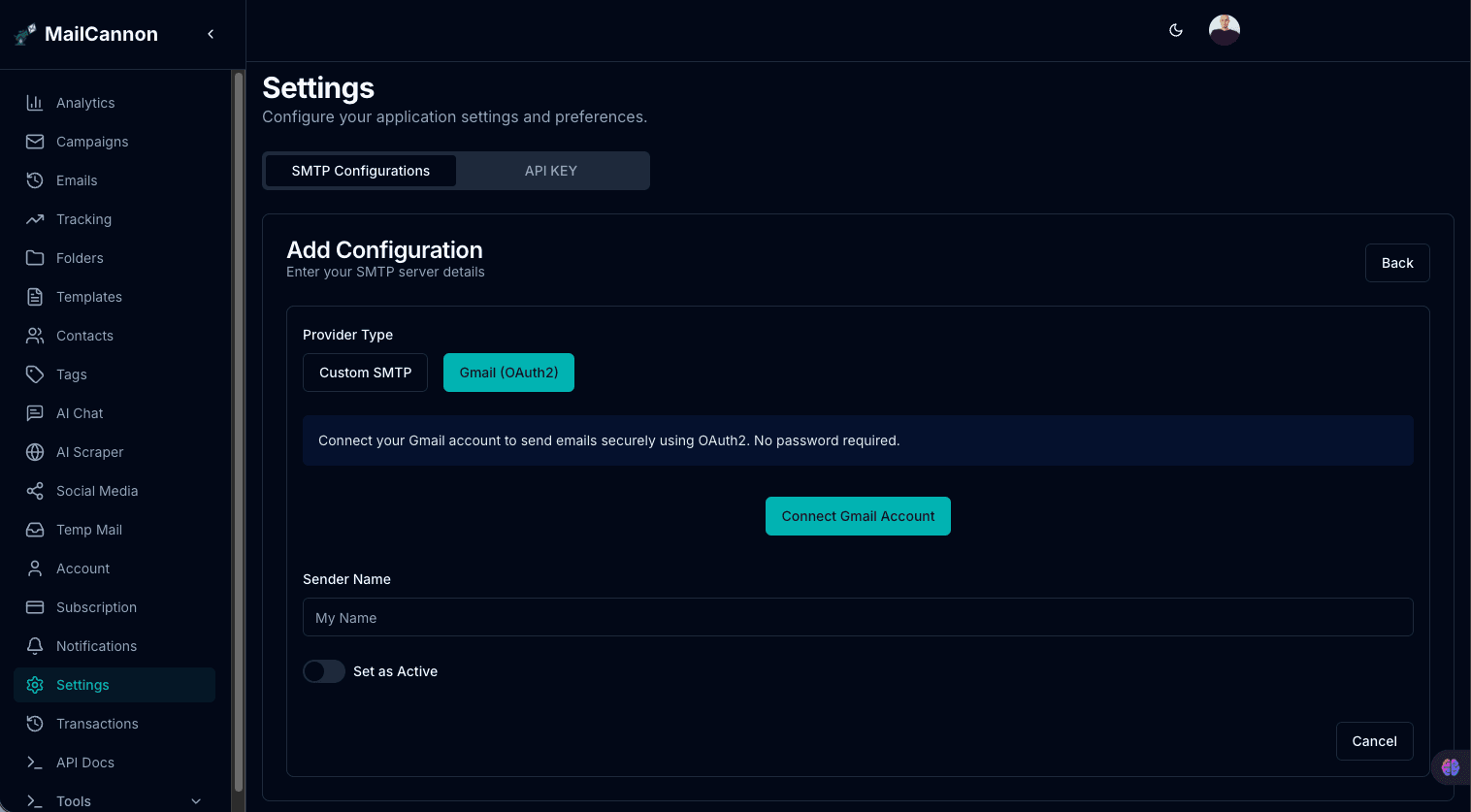Click the Account person icon

[35, 568]
